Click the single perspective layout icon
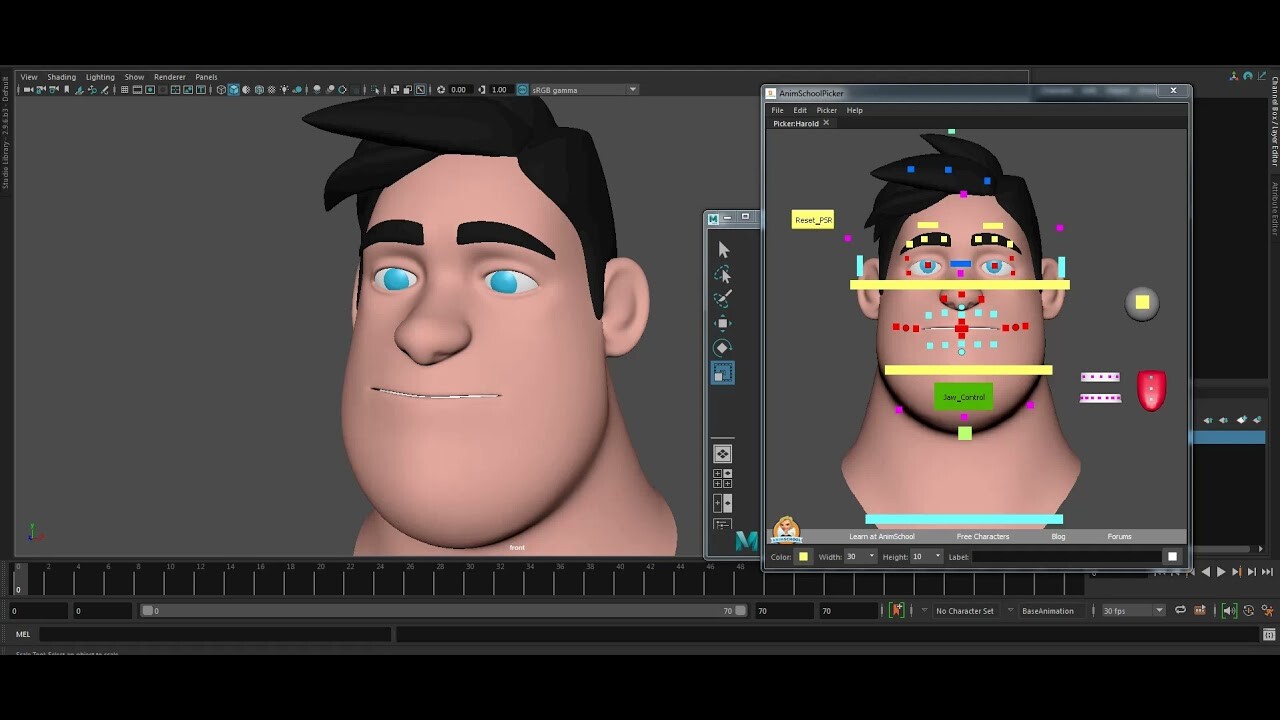This screenshot has width=1280, height=720. pyautogui.click(x=722, y=453)
